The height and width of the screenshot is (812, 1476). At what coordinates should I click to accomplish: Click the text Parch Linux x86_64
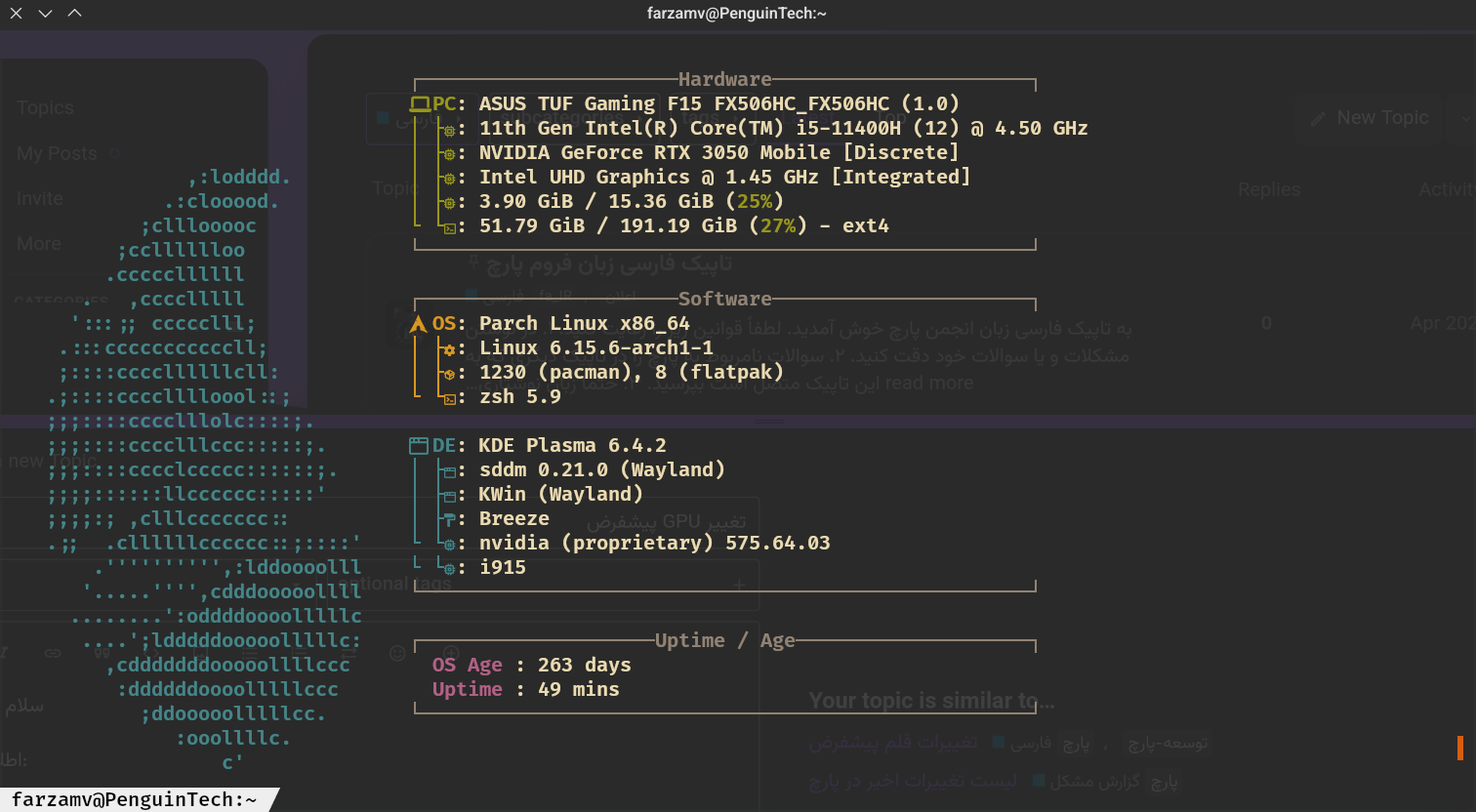[585, 324]
